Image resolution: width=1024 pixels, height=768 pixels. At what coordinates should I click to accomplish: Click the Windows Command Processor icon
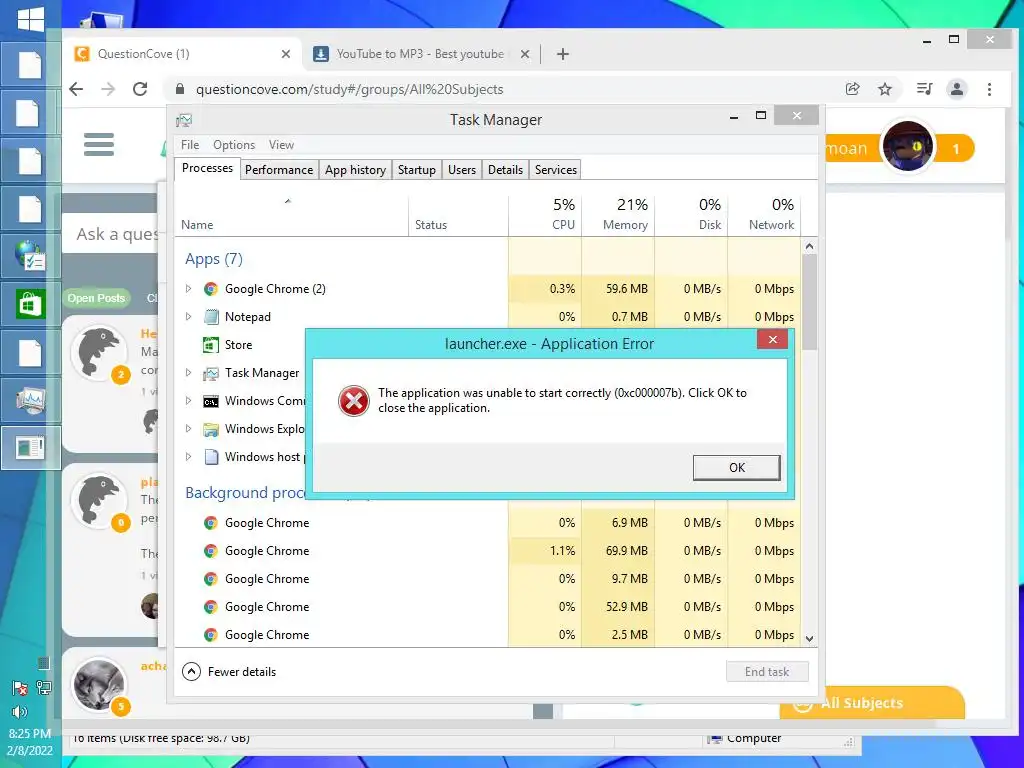coord(210,401)
